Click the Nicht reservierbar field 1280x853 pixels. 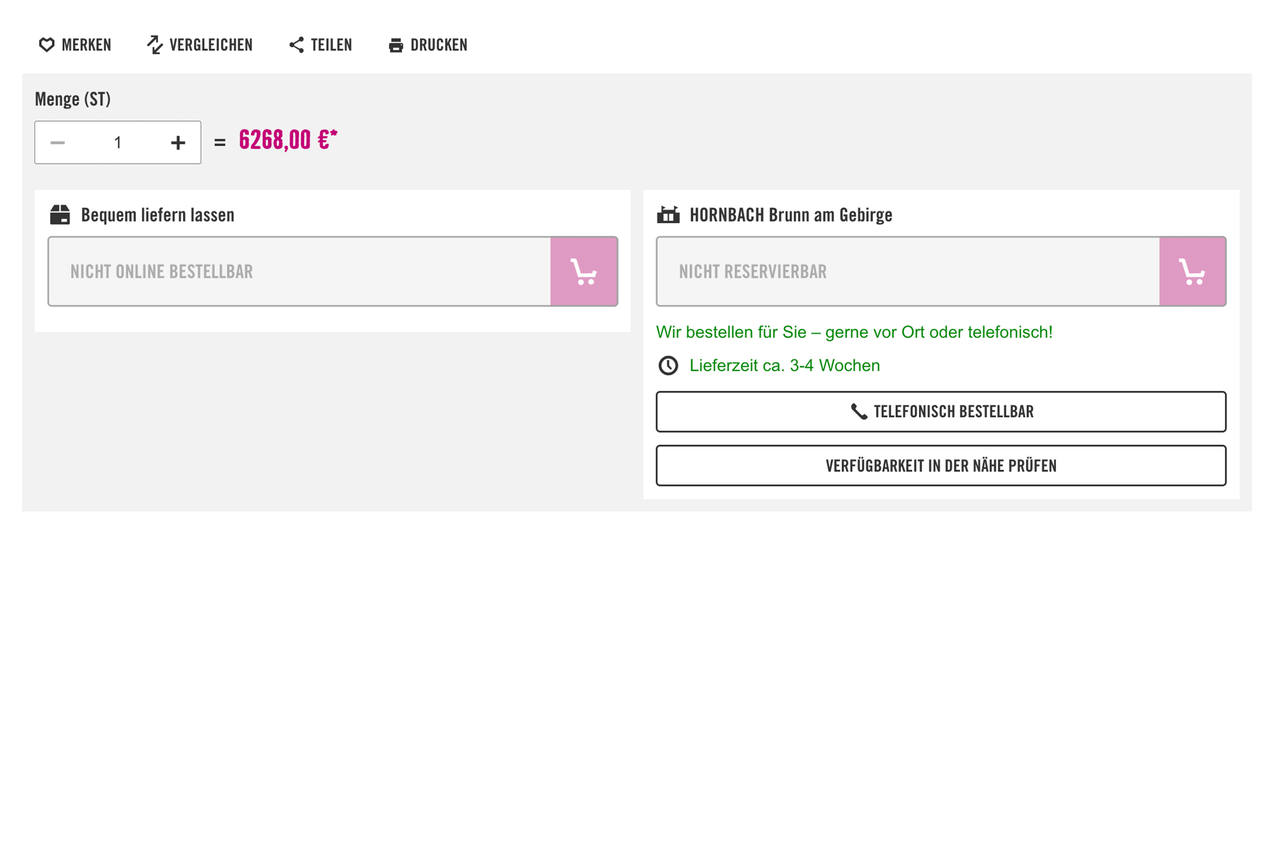pos(908,271)
